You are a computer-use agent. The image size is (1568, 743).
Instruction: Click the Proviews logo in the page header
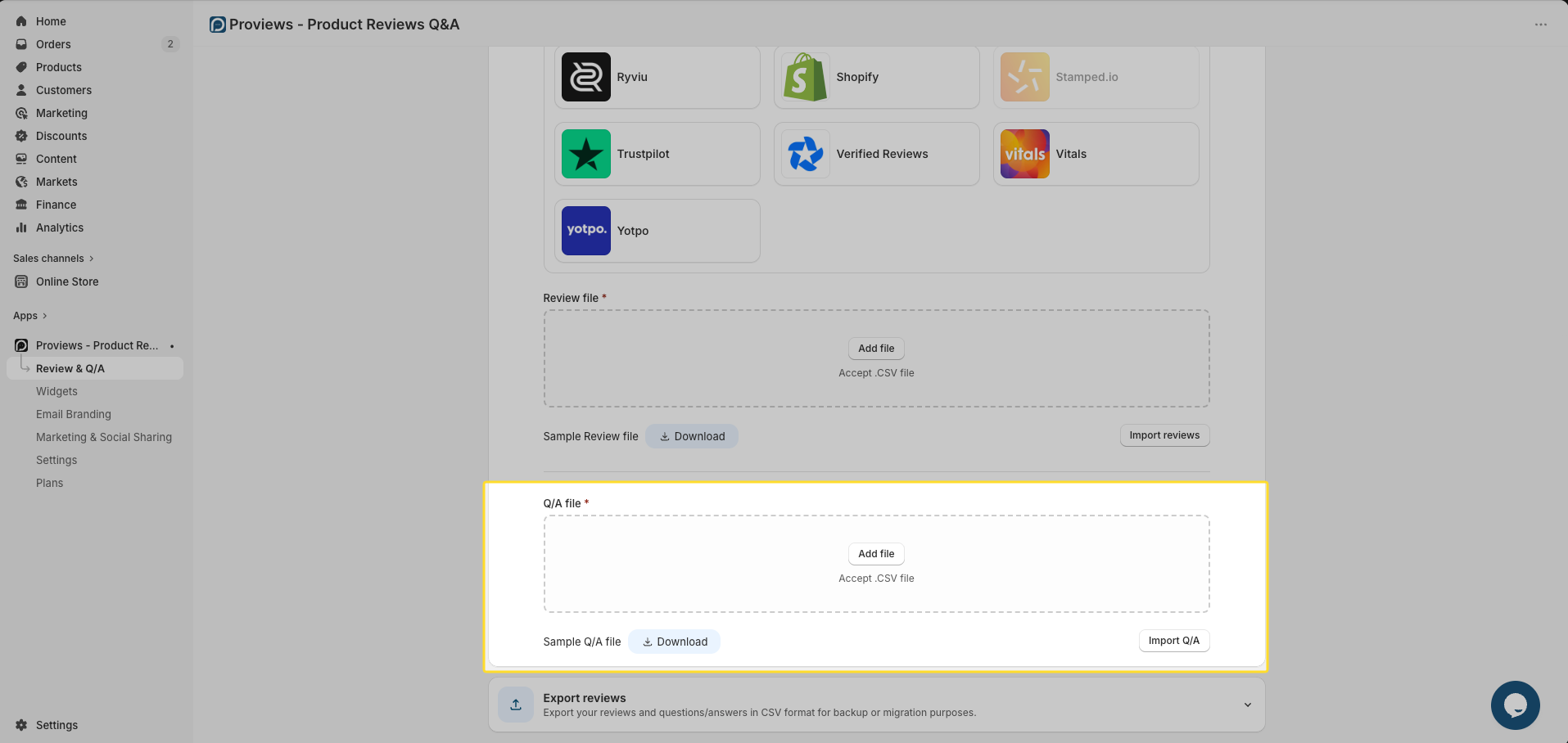coord(218,25)
